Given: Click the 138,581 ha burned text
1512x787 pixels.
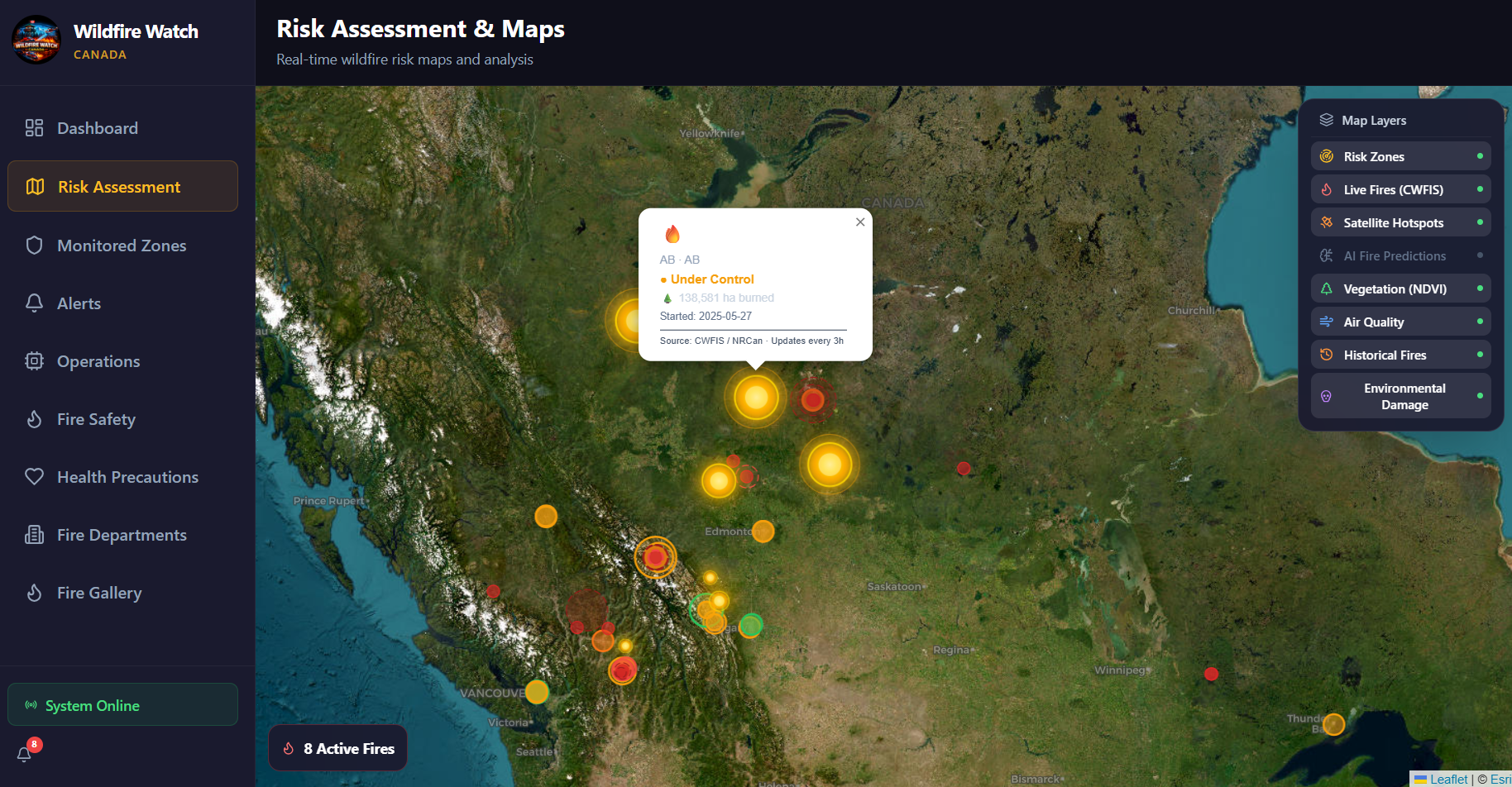Looking at the screenshot, I should tap(726, 298).
